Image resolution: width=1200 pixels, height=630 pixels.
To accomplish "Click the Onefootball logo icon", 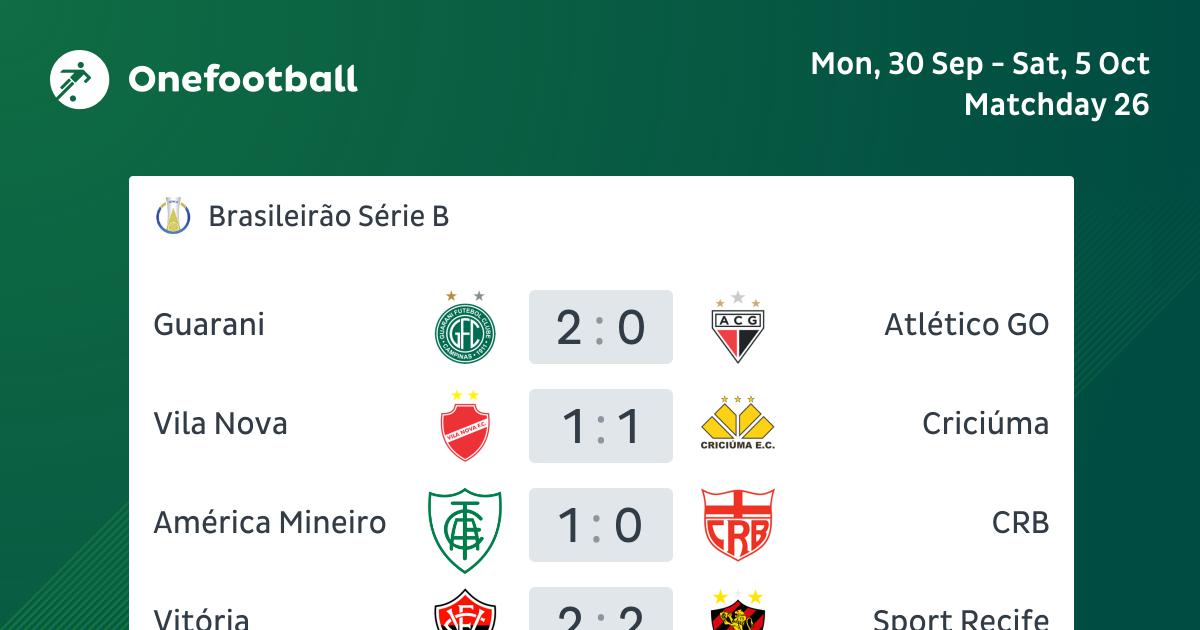I will tap(79, 78).
